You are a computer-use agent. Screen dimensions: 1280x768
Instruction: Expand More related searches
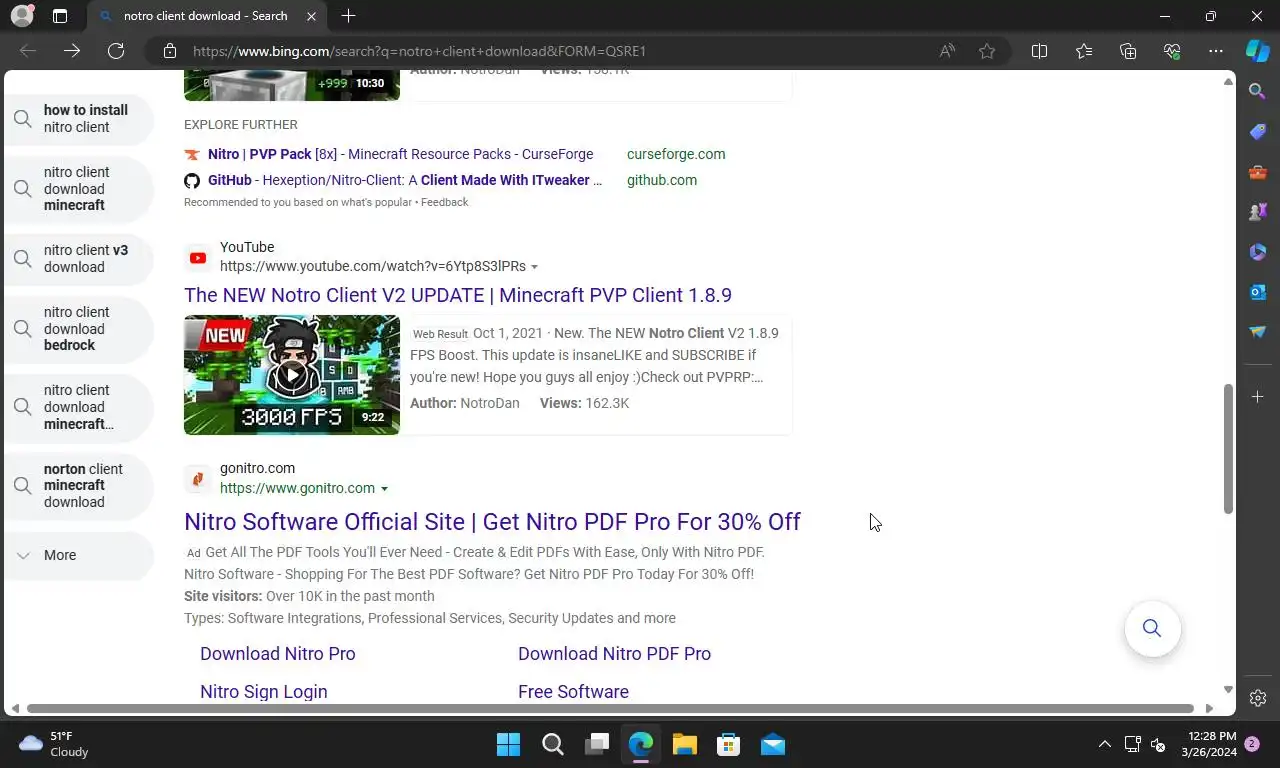[x=79, y=555]
